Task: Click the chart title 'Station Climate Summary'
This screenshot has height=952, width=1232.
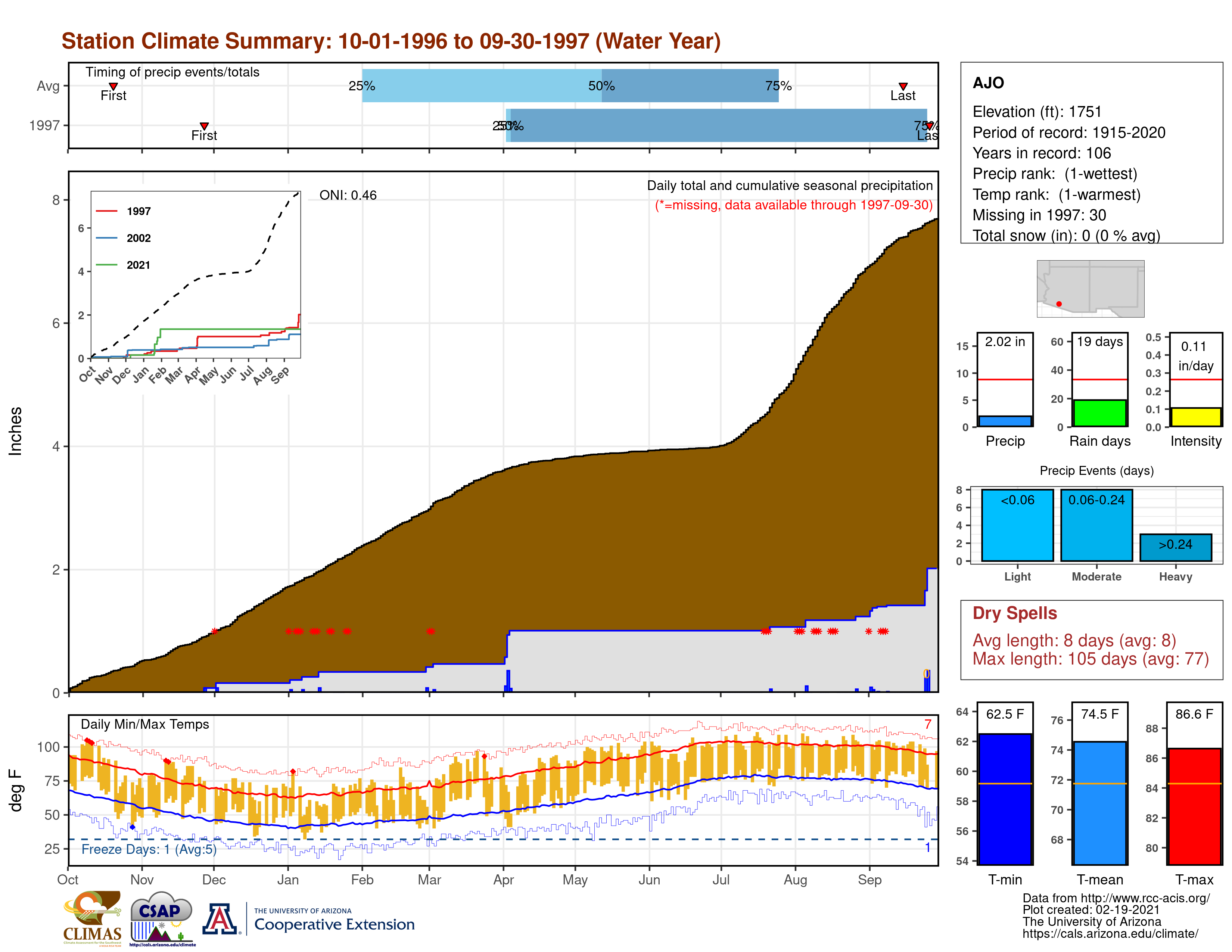Action: (391, 41)
